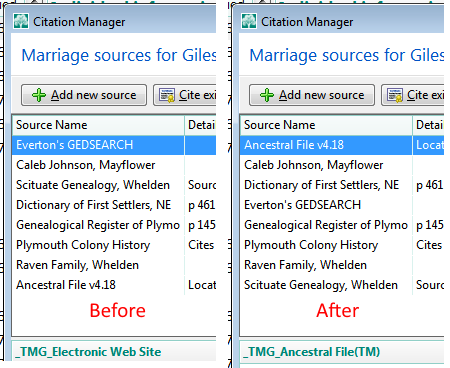Click _TMG_Electronic Web Site heading
The width and height of the screenshot is (450, 368).
coord(89,352)
